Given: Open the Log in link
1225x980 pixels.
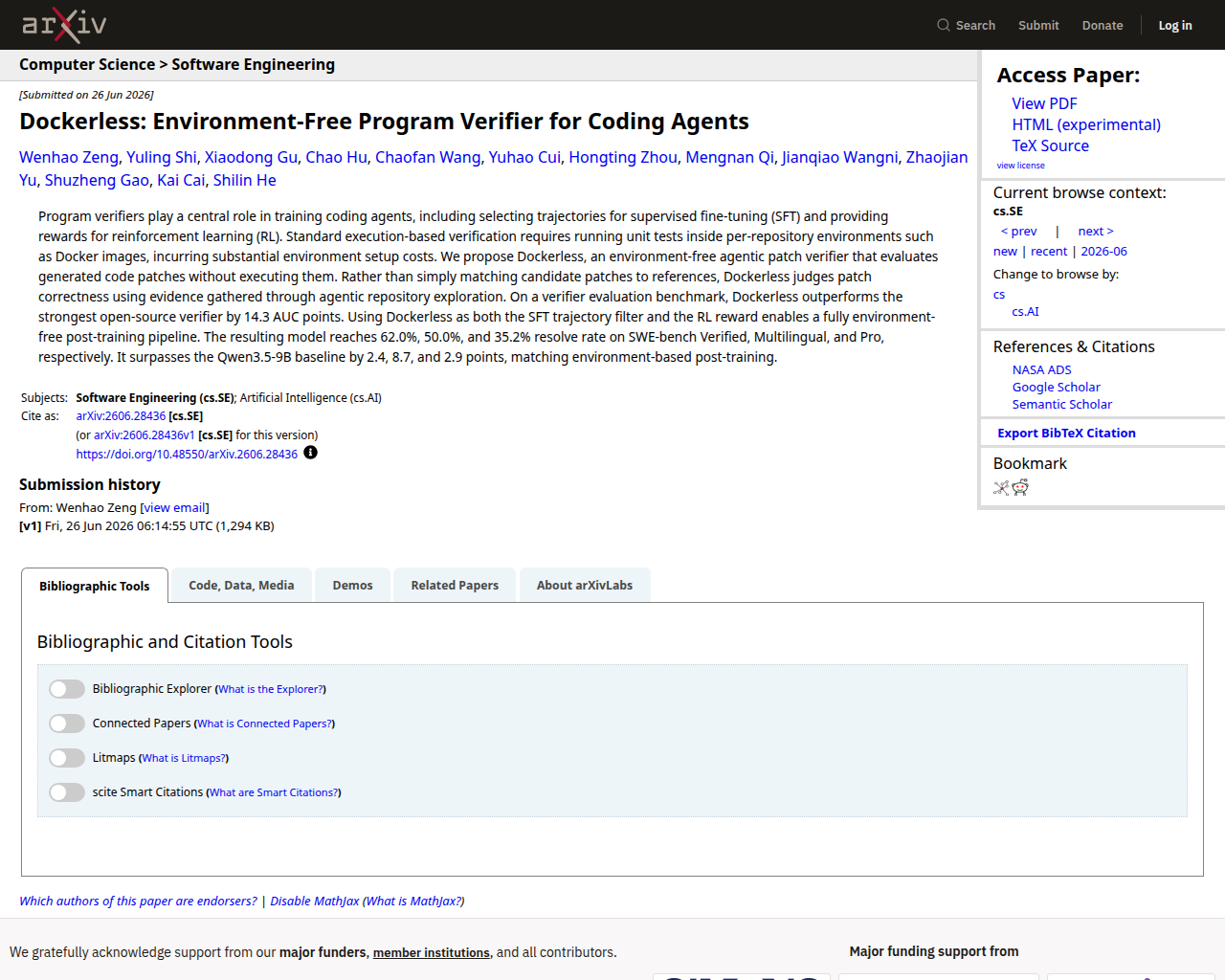Looking at the screenshot, I should [x=1175, y=25].
